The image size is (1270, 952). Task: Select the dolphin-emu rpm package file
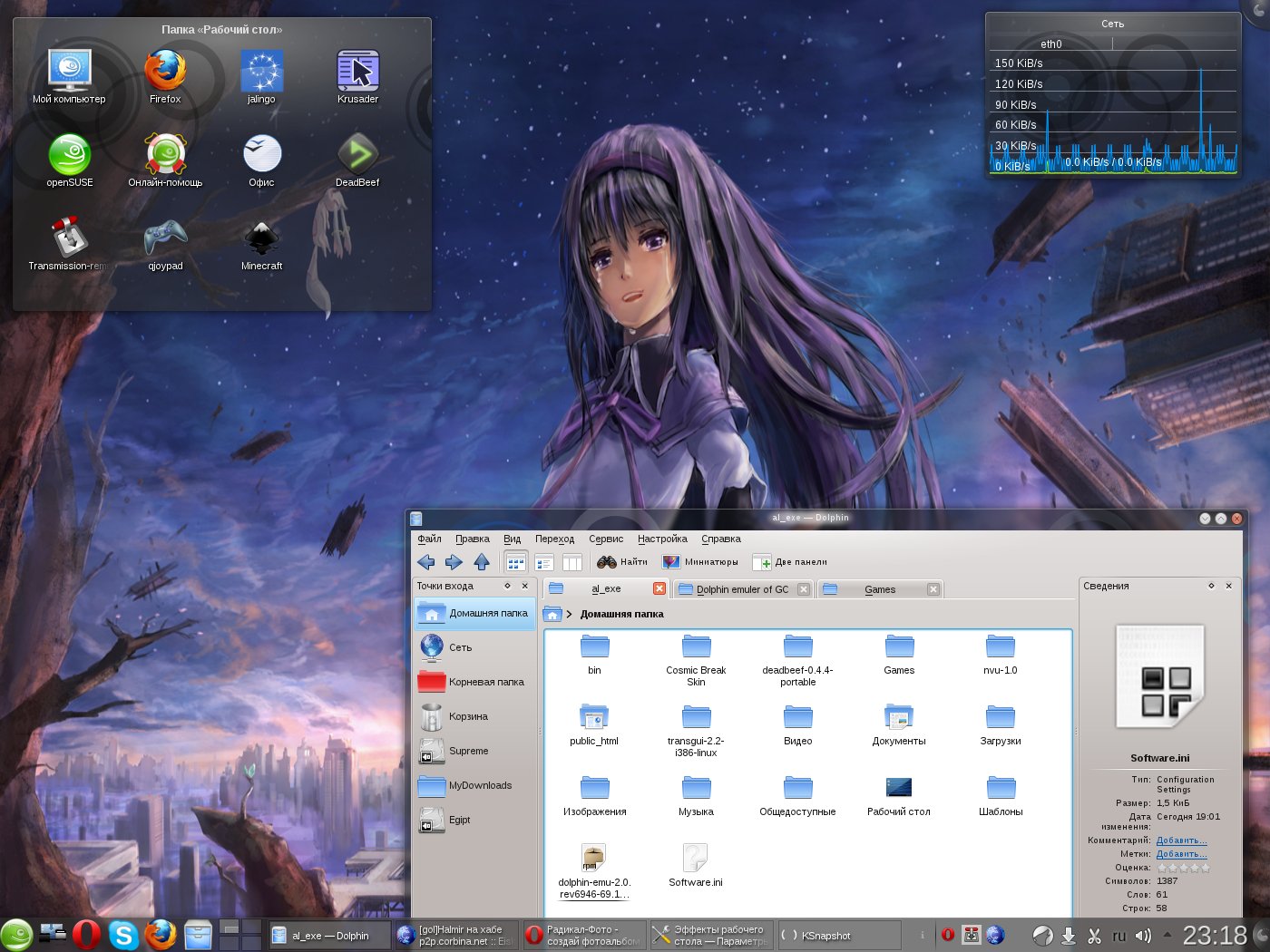pyautogui.click(x=594, y=871)
